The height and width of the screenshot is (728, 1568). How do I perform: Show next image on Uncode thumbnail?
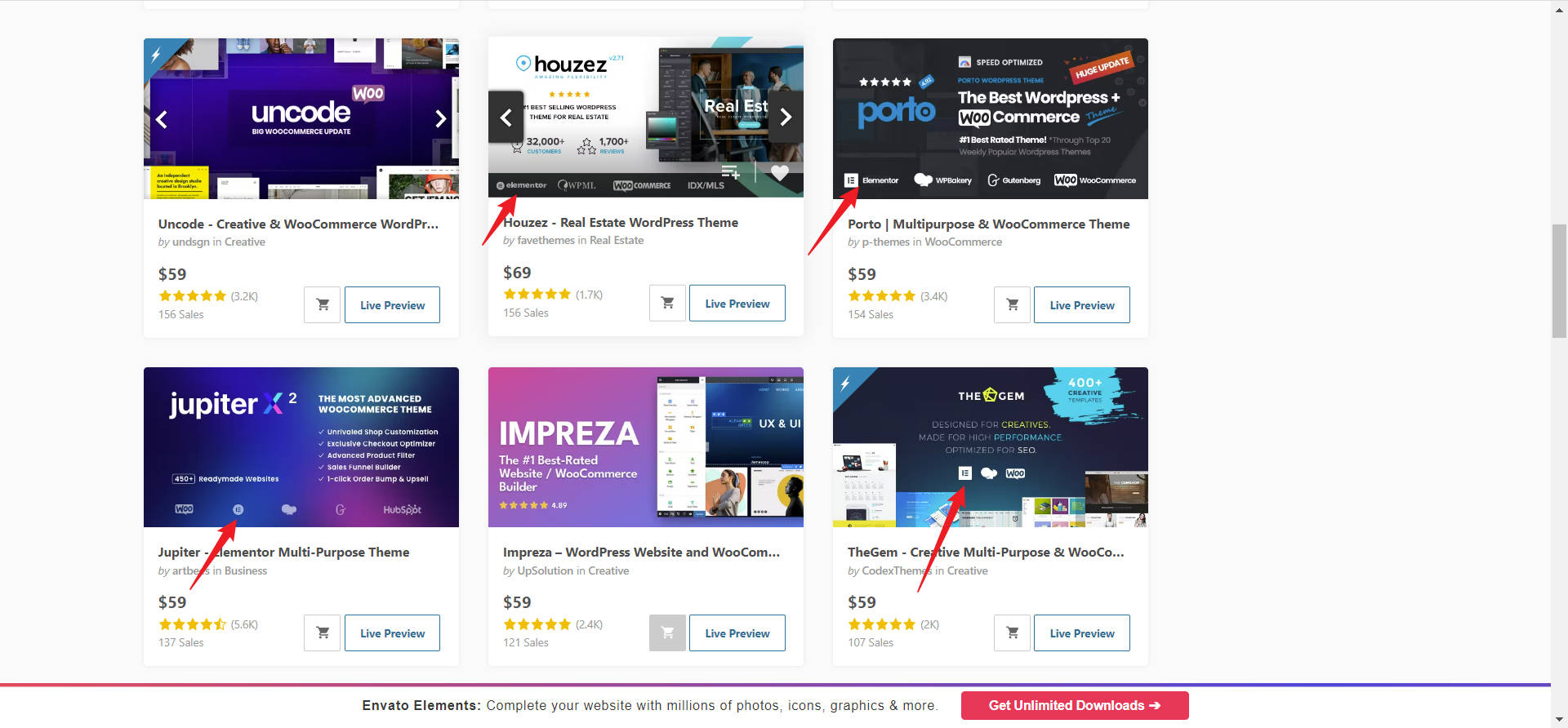click(x=440, y=119)
